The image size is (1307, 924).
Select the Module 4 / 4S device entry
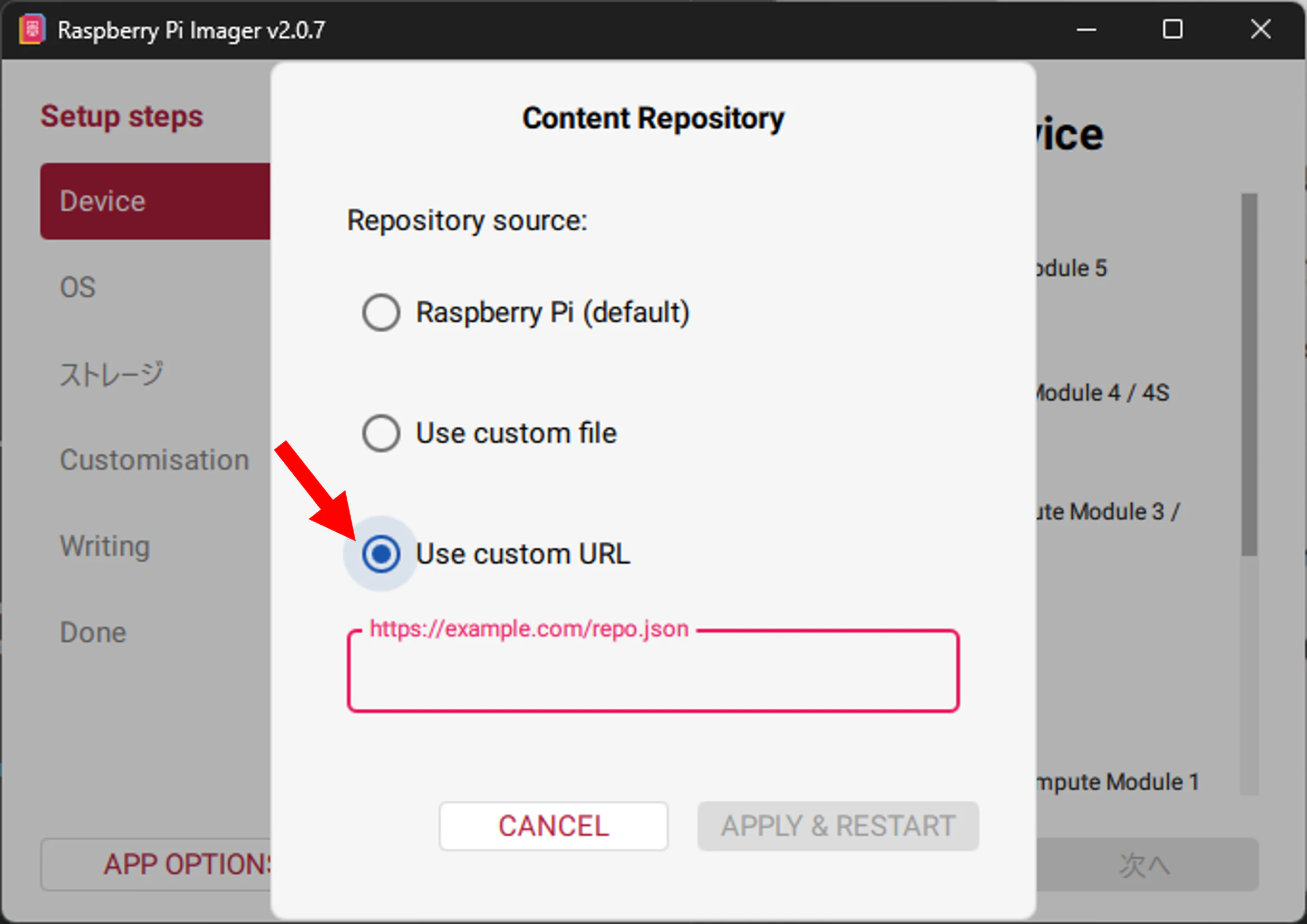pos(1102,393)
